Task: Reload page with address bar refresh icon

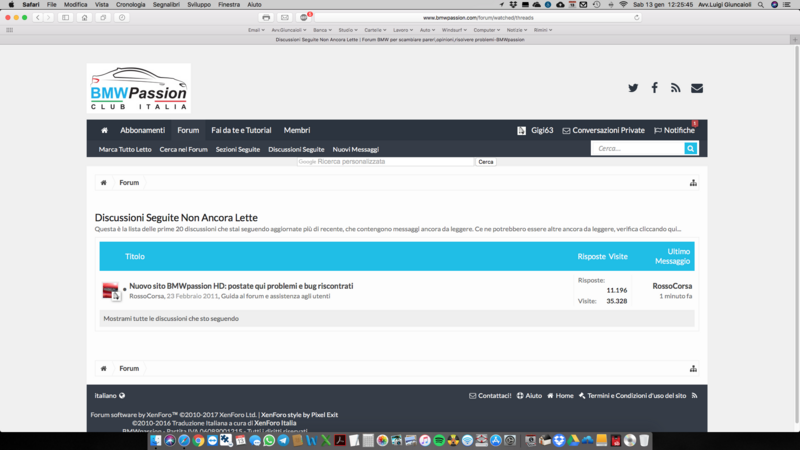Action: click(x=636, y=17)
